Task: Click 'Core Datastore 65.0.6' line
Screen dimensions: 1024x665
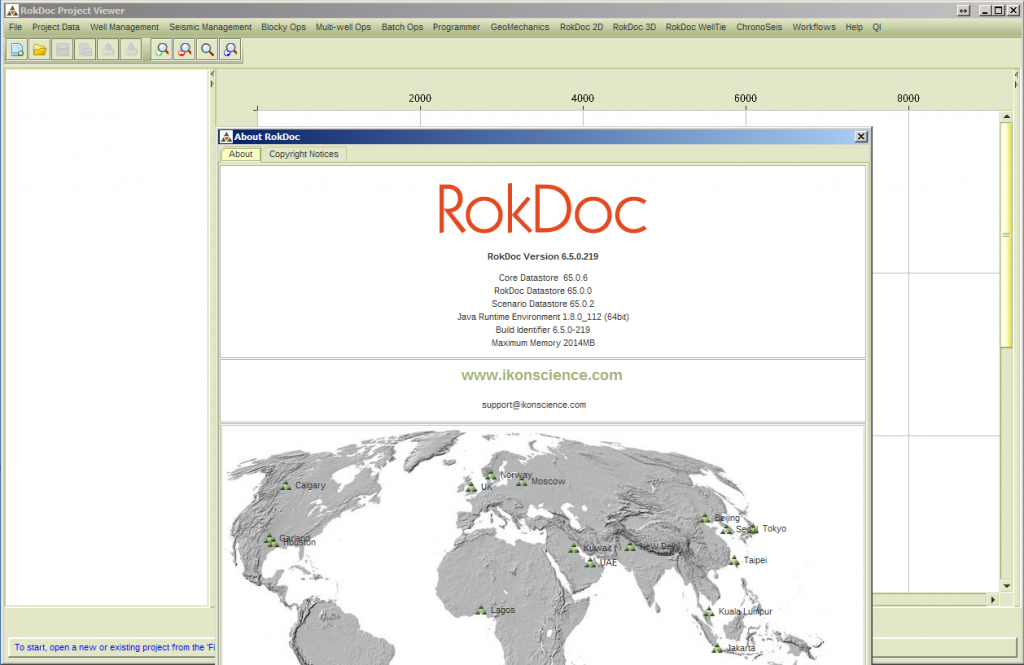Action: tap(543, 278)
